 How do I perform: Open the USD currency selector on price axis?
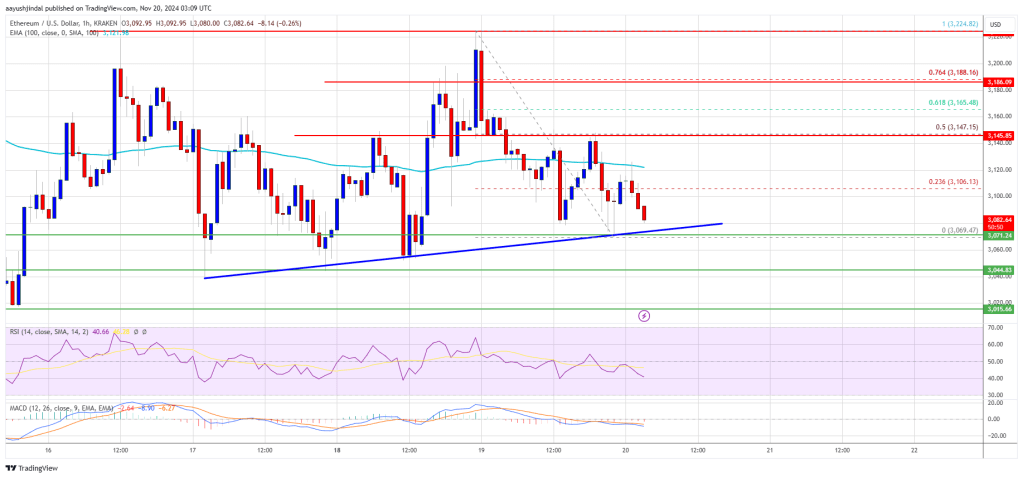995,24
